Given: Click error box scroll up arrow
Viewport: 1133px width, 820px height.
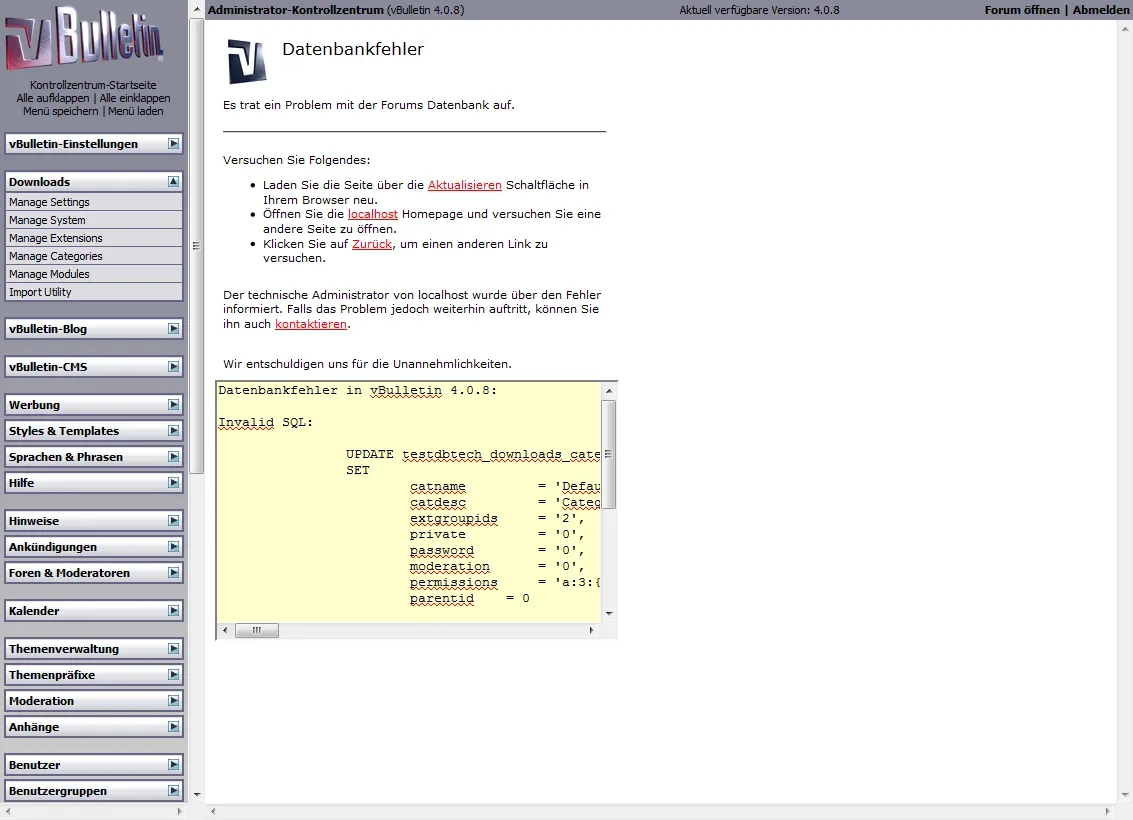Looking at the screenshot, I should [609, 390].
